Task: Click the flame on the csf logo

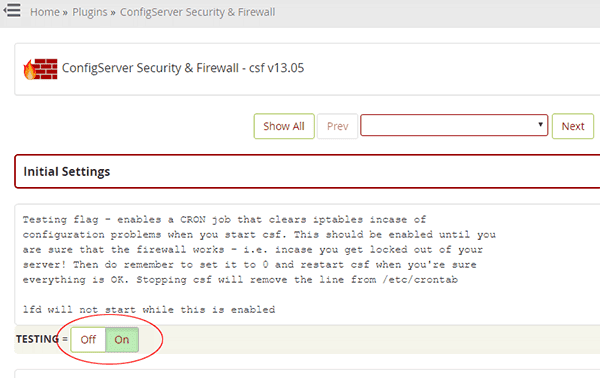Action: click(29, 70)
